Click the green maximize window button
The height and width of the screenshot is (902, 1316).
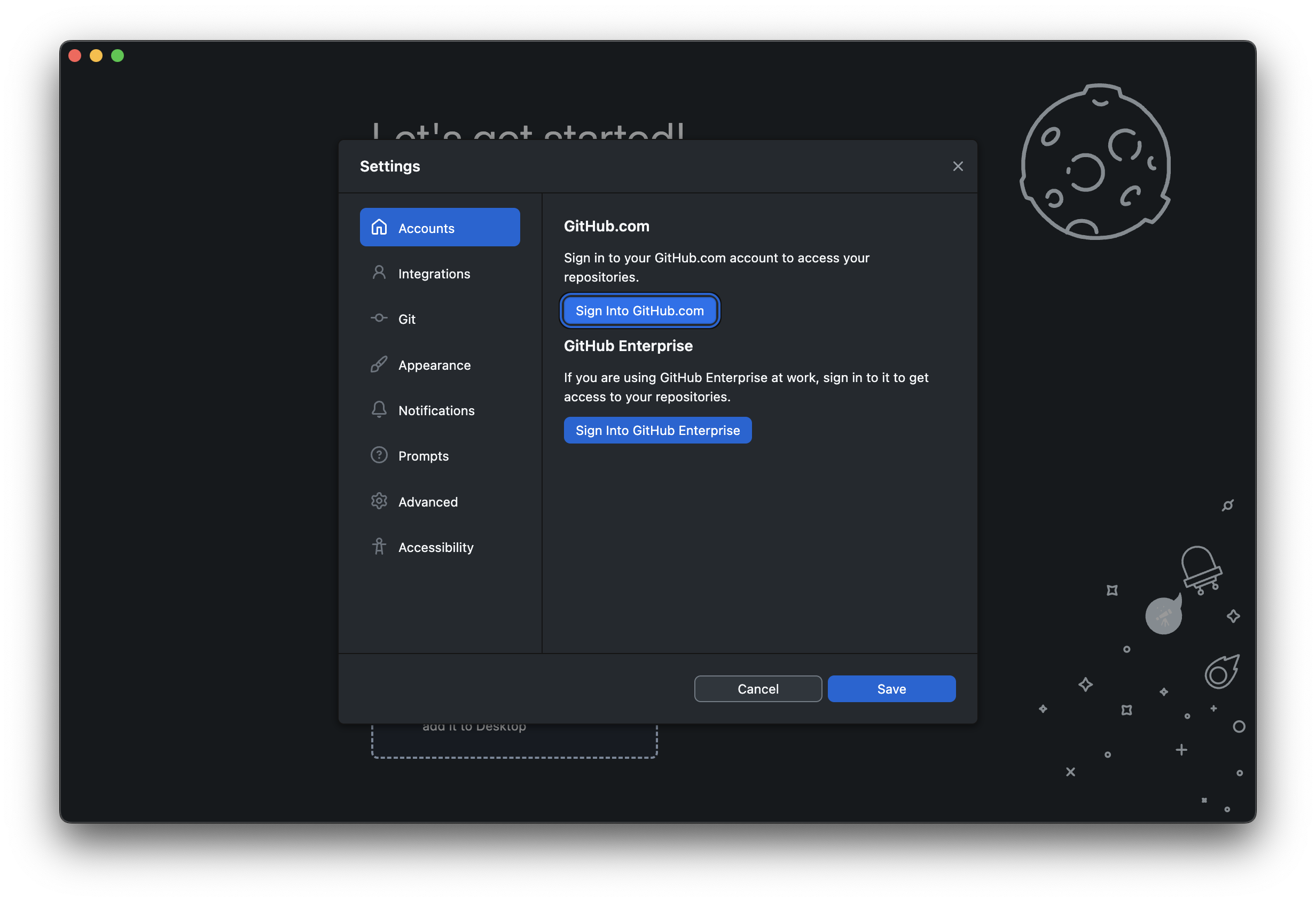click(x=118, y=56)
